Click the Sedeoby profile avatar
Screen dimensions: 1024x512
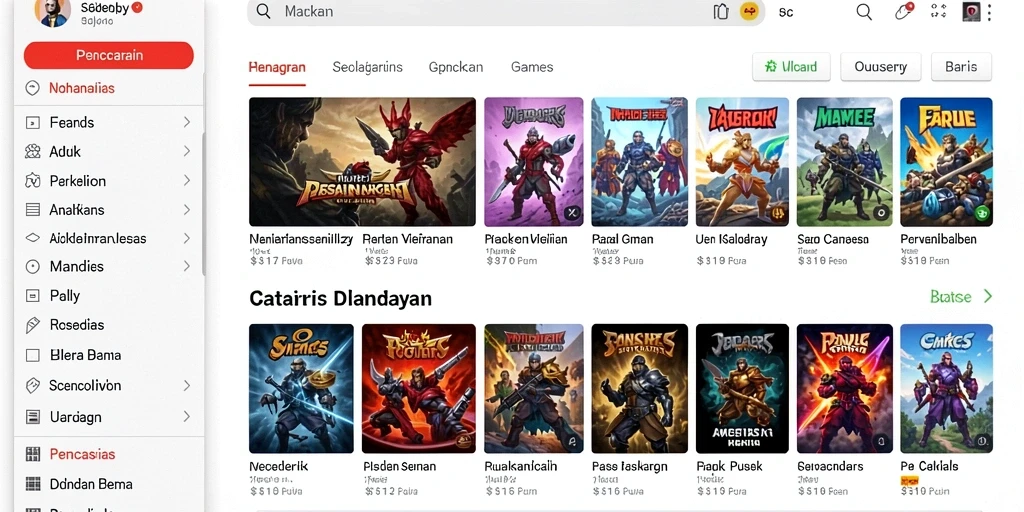(x=52, y=12)
